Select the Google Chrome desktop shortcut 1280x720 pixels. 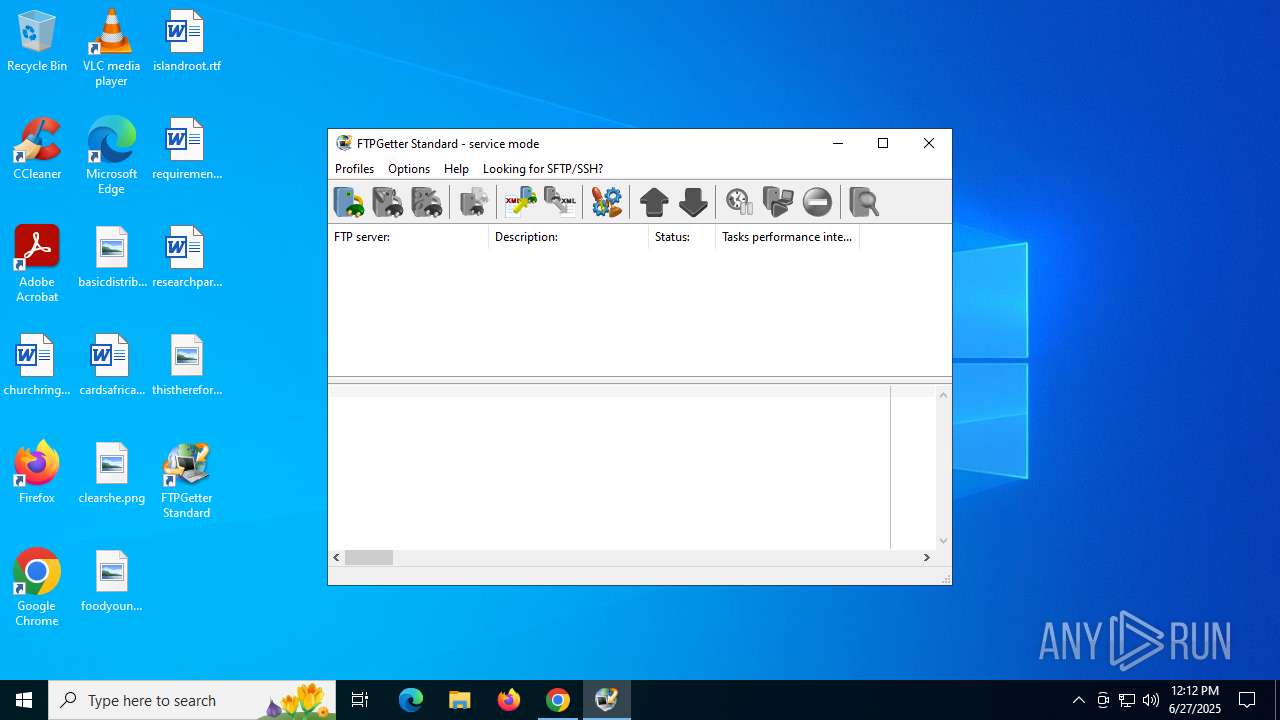pos(37,588)
